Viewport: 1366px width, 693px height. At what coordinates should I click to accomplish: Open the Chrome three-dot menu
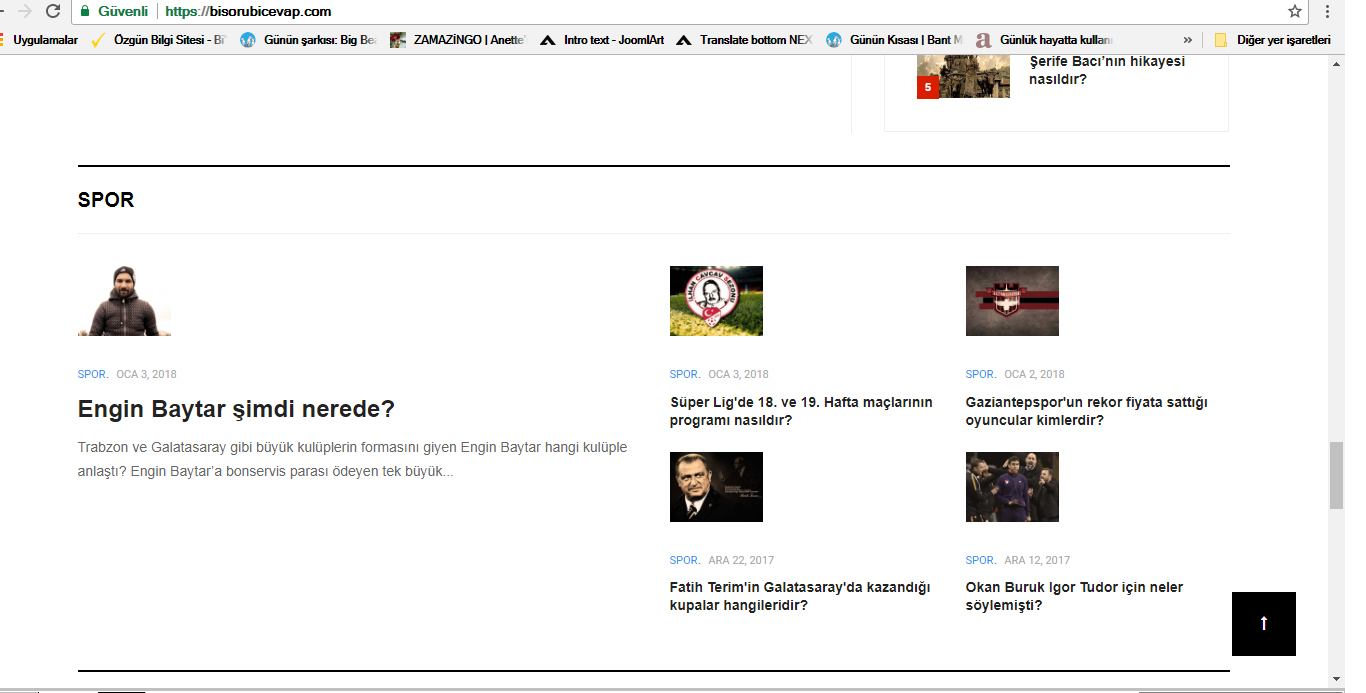coord(1327,11)
